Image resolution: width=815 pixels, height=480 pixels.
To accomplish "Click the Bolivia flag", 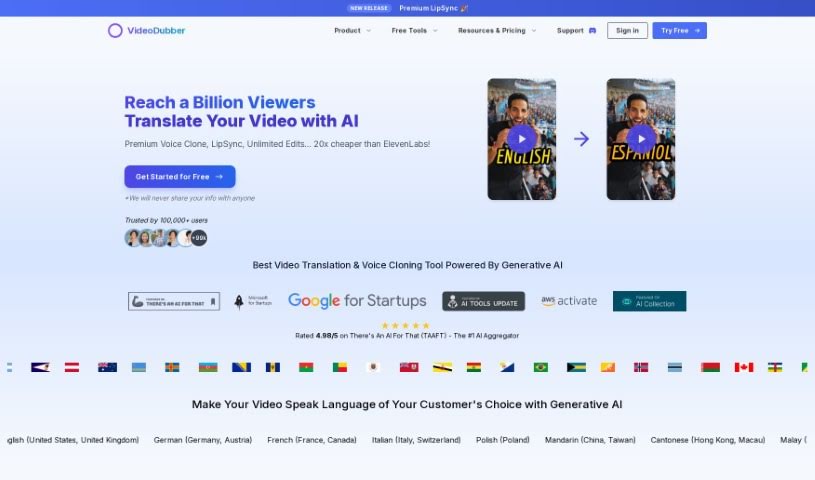I will (x=474, y=367).
